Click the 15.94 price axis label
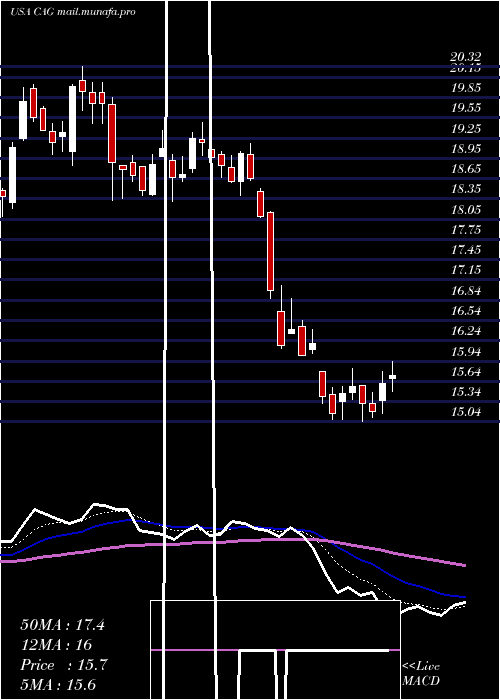This screenshot has width=500, height=700. [466, 352]
